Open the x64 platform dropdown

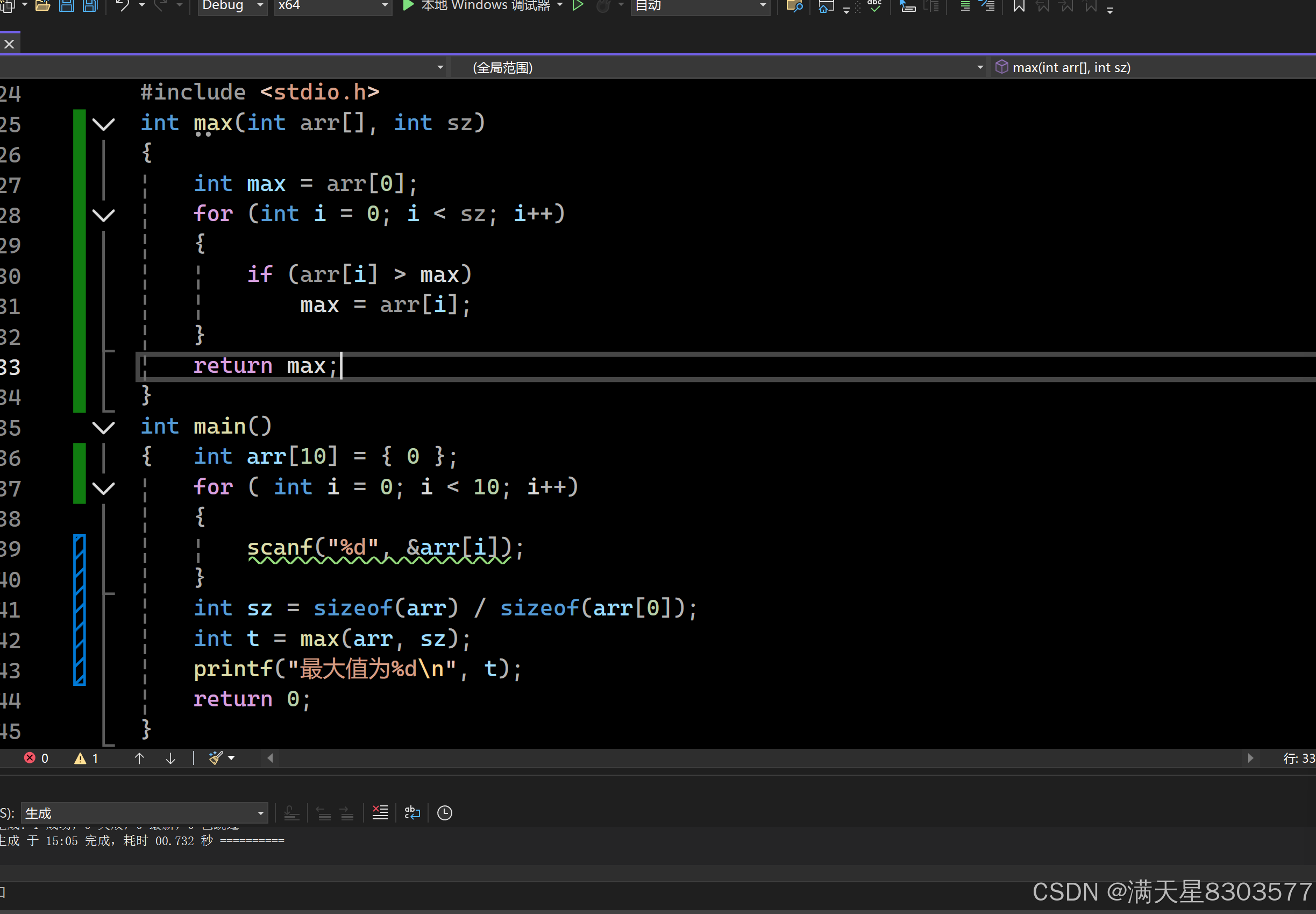point(332,6)
